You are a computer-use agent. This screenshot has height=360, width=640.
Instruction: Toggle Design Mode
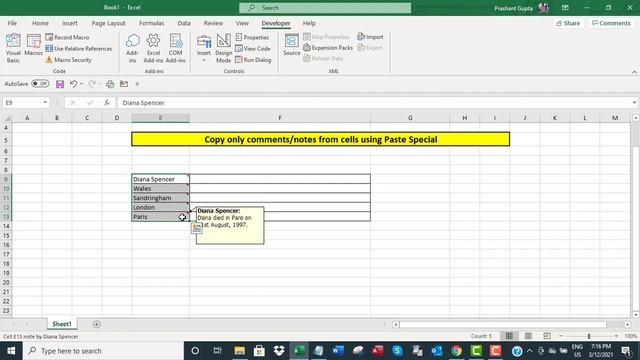pos(224,48)
